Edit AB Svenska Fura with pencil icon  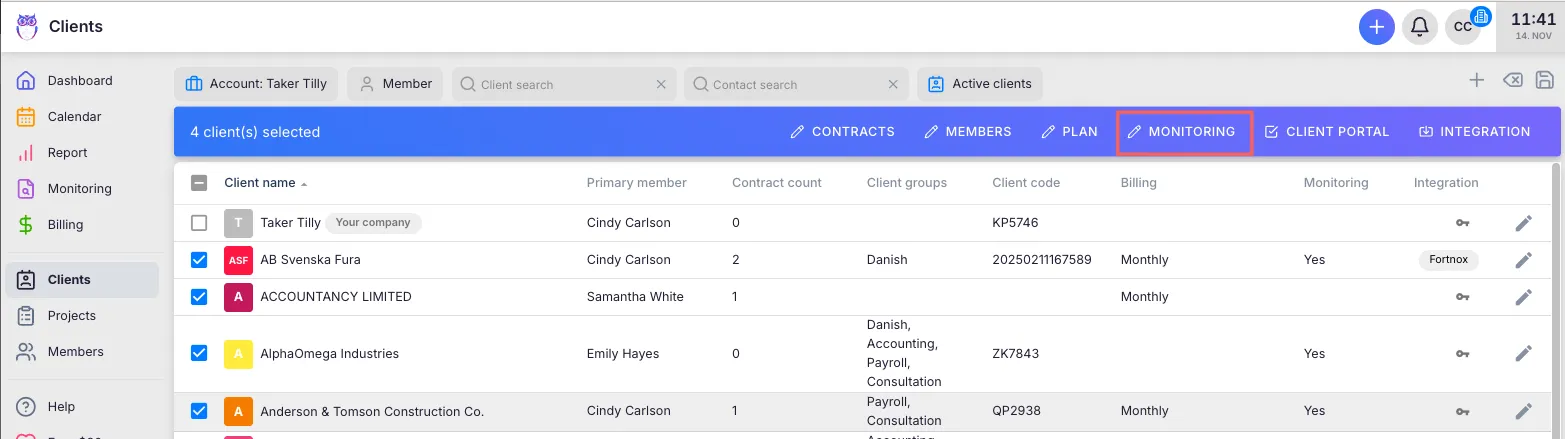1523,260
